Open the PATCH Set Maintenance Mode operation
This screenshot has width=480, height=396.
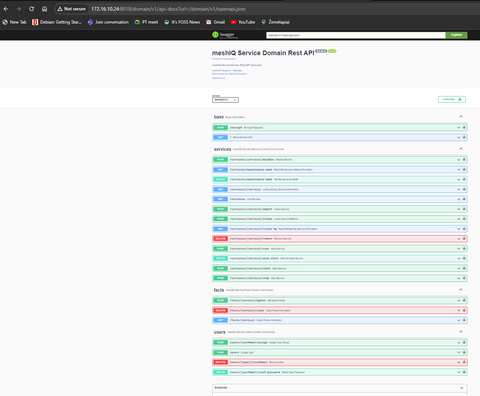340,179
